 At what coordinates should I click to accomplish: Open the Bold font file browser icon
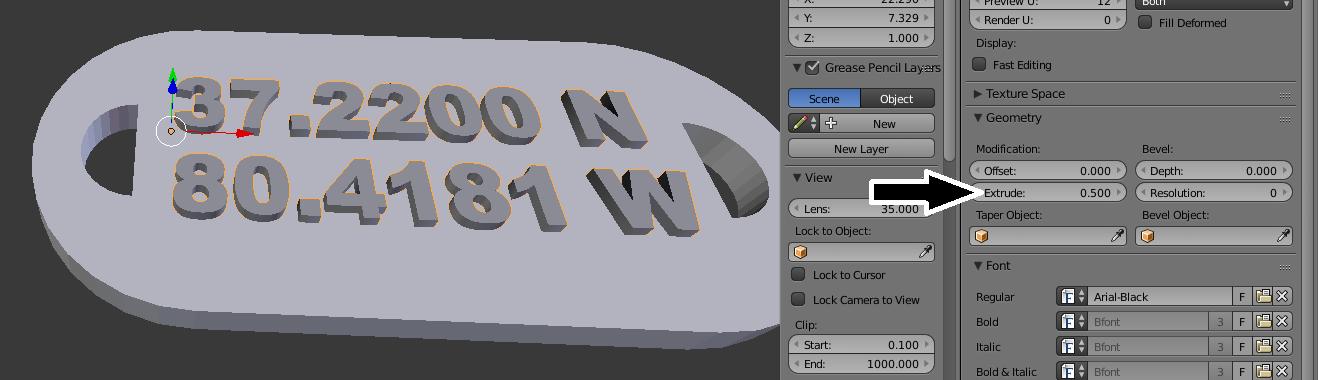tap(1263, 322)
